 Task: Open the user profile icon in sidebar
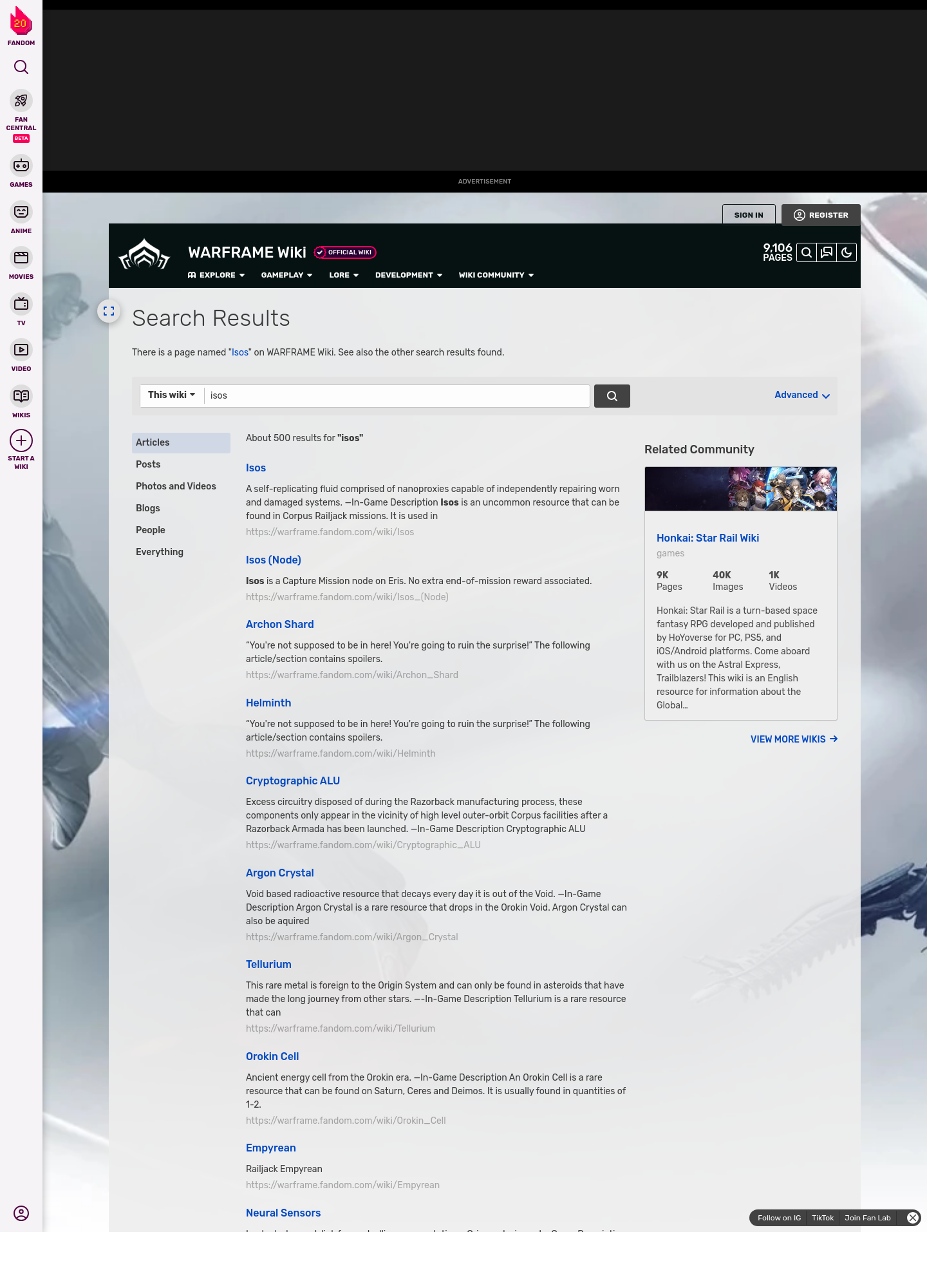pyautogui.click(x=21, y=1213)
